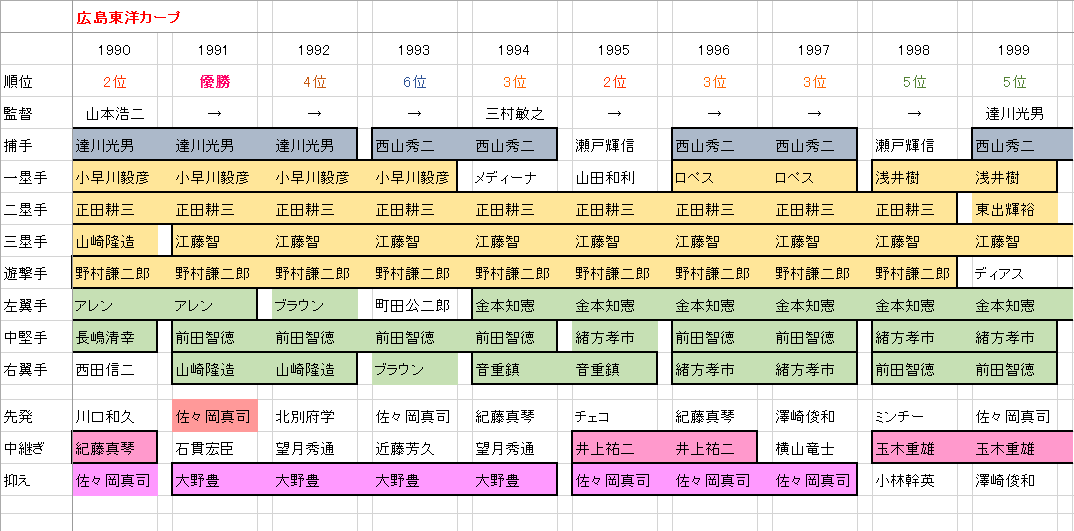The height and width of the screenshot is (531, 1074).
Task: Click 玉木重雄 cell under 1998
Action: click(x=914, y=449)
